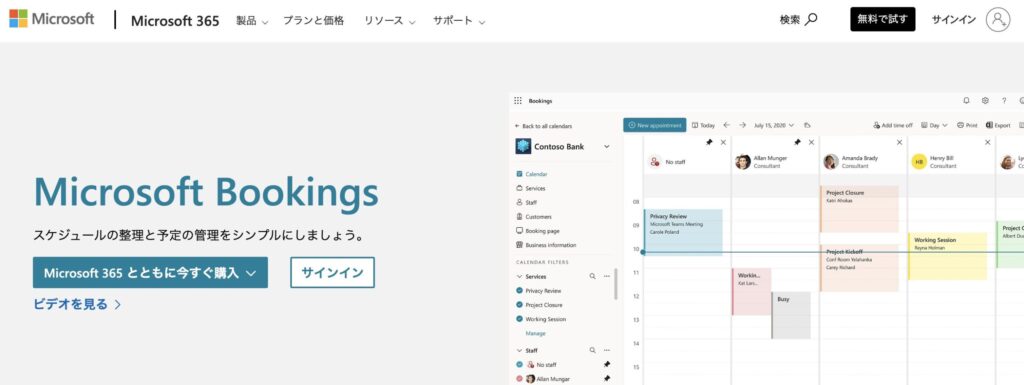Open the Microsoft 365 とともに今すぐ購入 dropdown

(150, 273)
